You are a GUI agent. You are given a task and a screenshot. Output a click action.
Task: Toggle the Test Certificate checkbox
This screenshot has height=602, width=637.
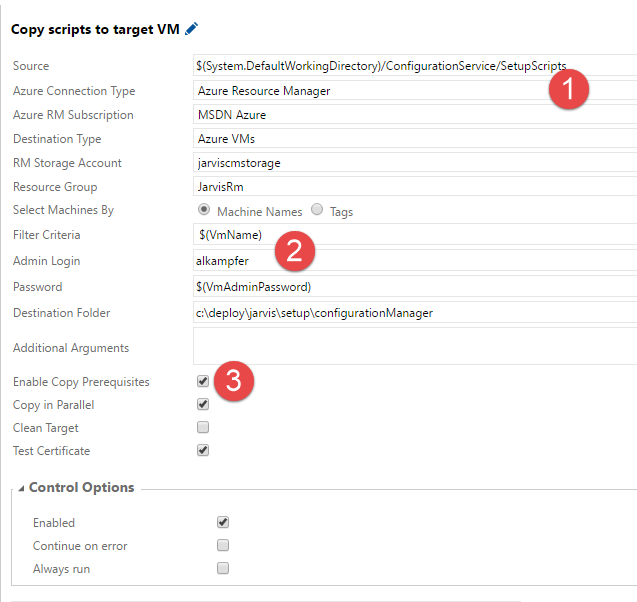(203, 451)
